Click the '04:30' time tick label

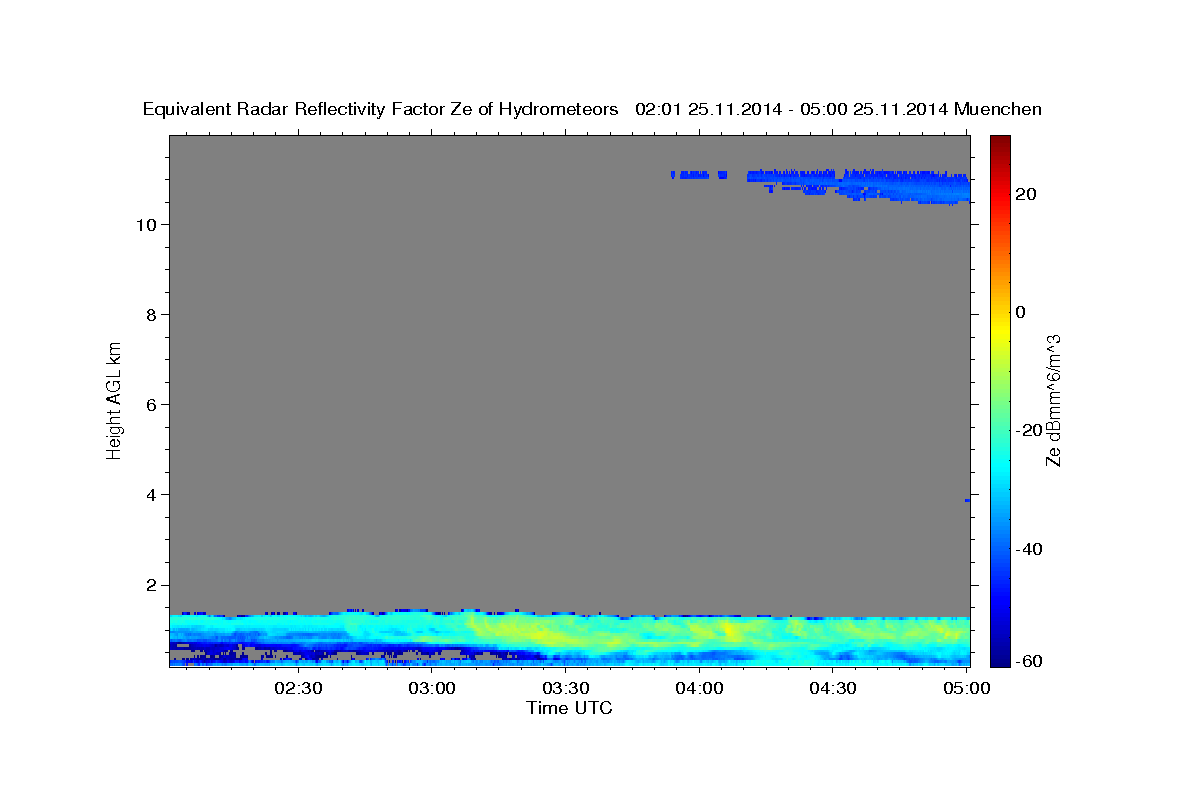[x=832, y=688]
